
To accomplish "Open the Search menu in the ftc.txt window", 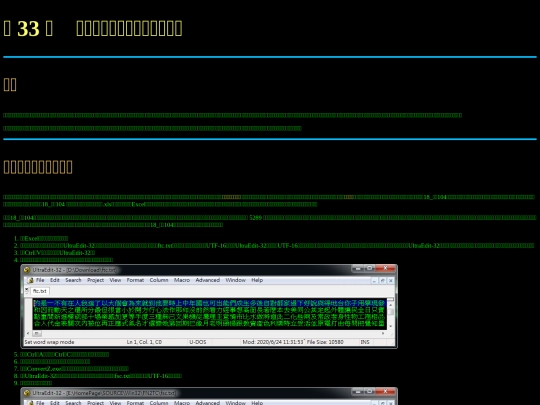I will [73, 280].
